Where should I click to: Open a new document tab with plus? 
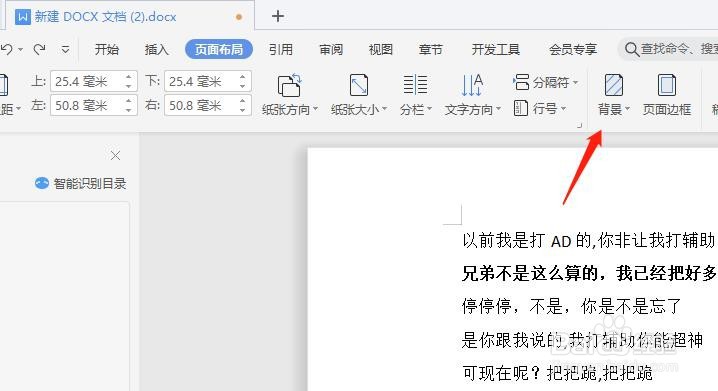(277, 16)
